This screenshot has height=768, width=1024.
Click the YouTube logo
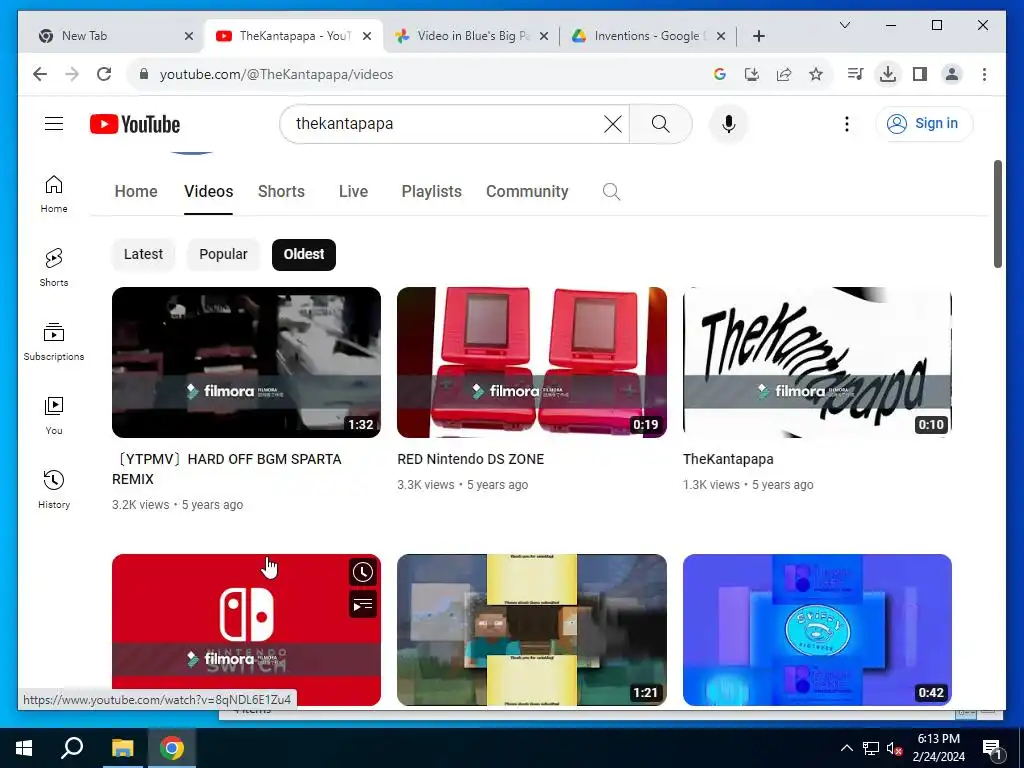[x=135, y=124]
